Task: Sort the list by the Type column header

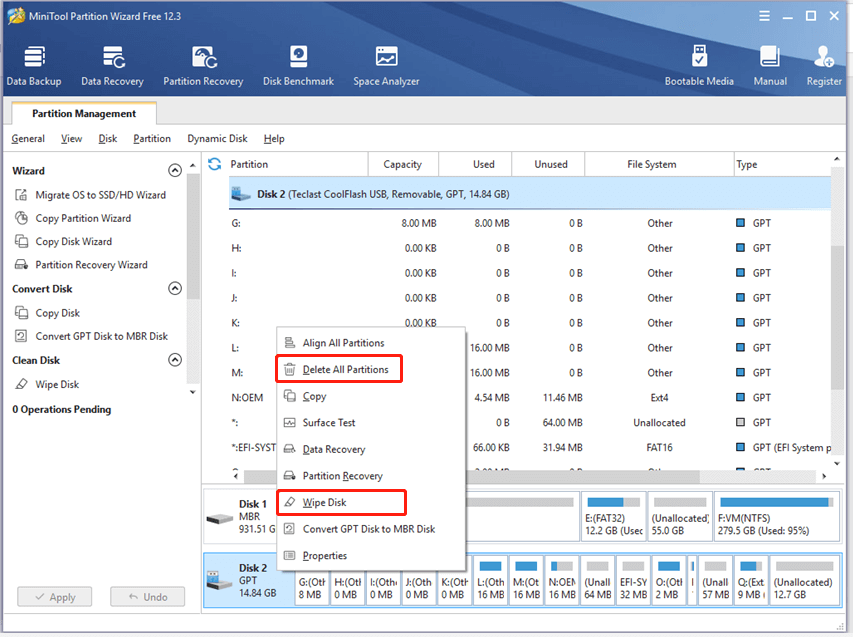Action: point(782,164)
